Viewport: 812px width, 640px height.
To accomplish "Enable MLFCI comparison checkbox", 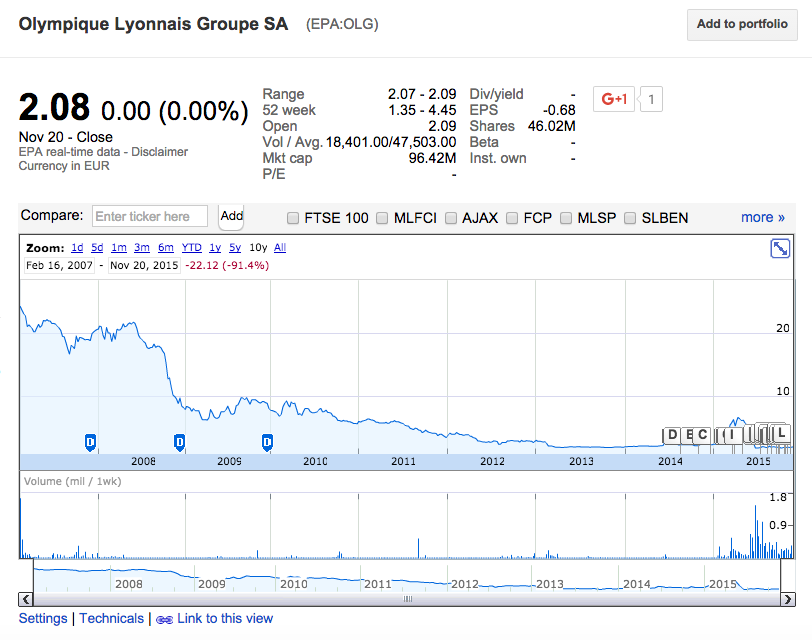I will click(382, 218).
